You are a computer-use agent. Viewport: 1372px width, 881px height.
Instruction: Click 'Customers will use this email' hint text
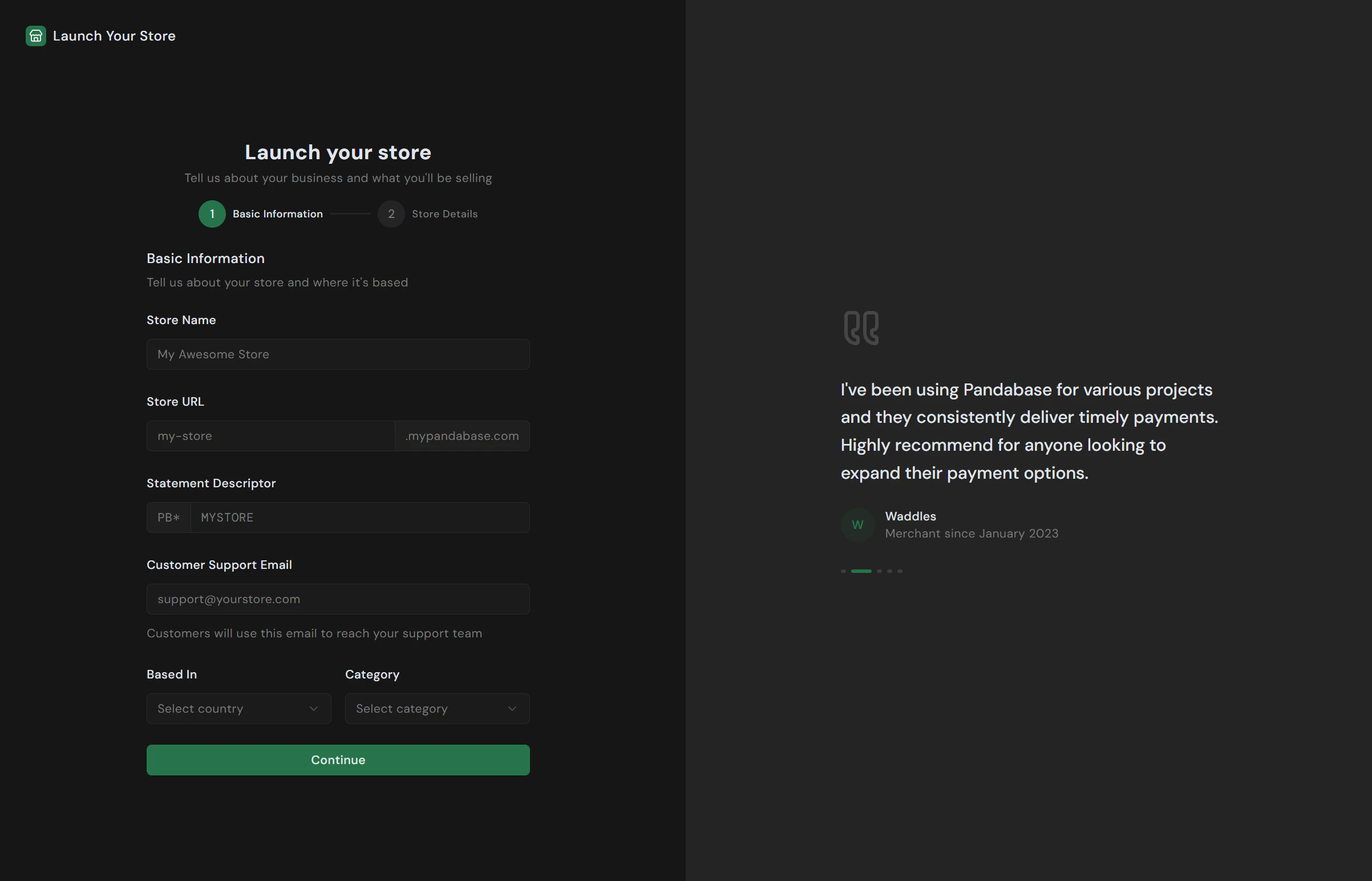(x=314, y=633)
